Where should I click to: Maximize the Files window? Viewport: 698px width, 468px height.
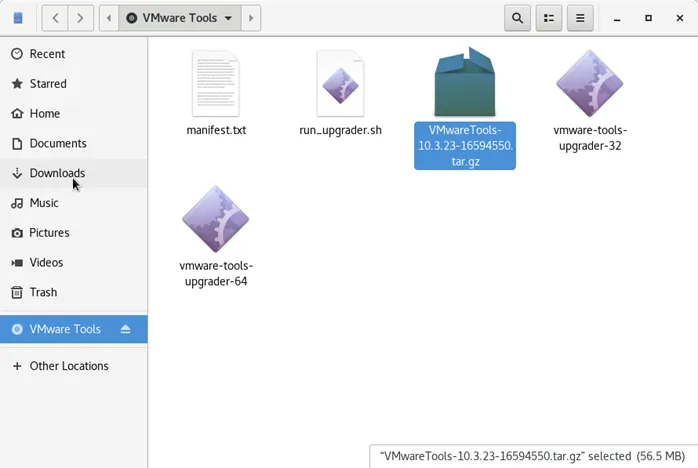(x=648, y=18)
